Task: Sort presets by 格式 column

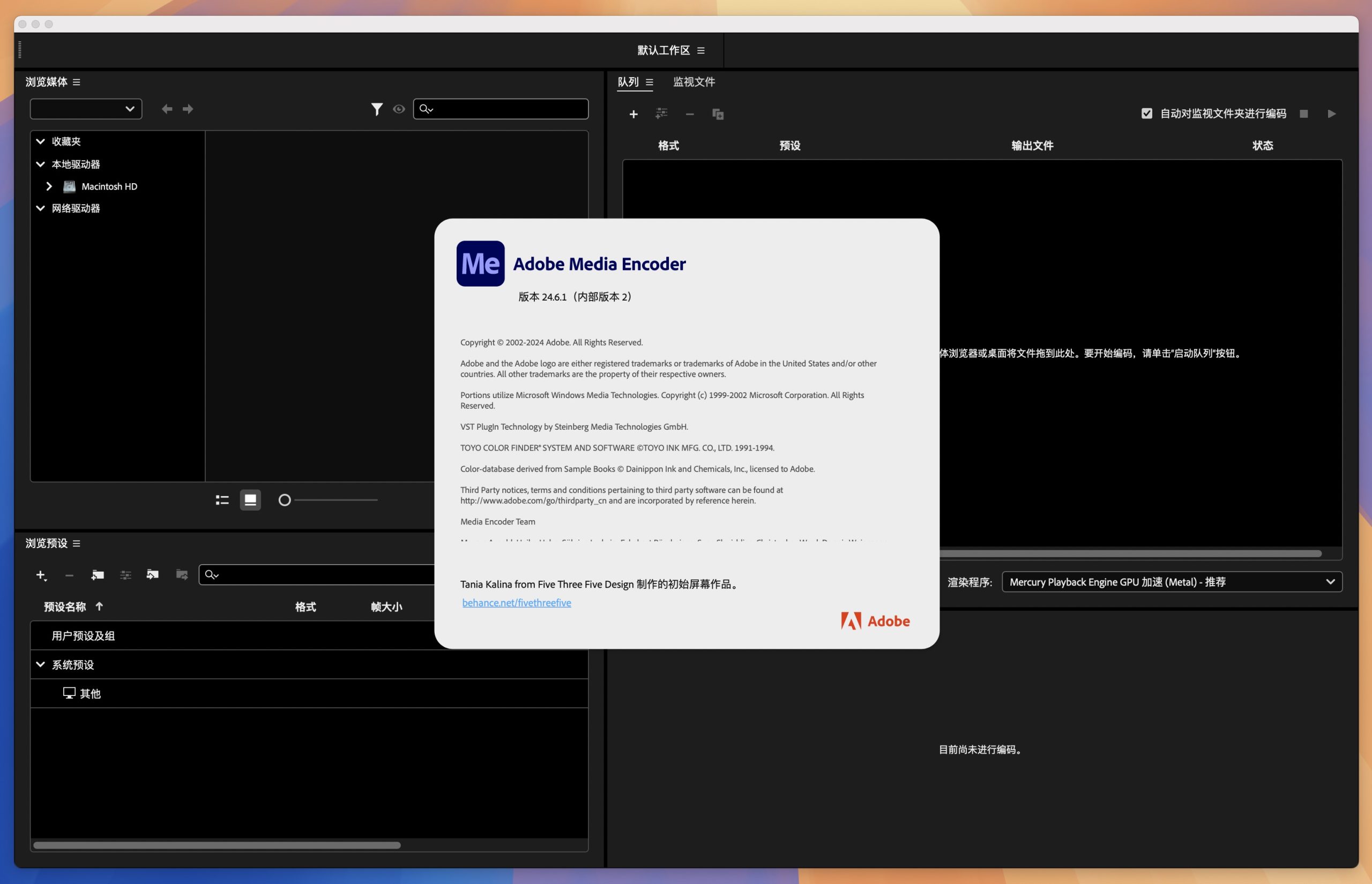Action: point(305,606)
